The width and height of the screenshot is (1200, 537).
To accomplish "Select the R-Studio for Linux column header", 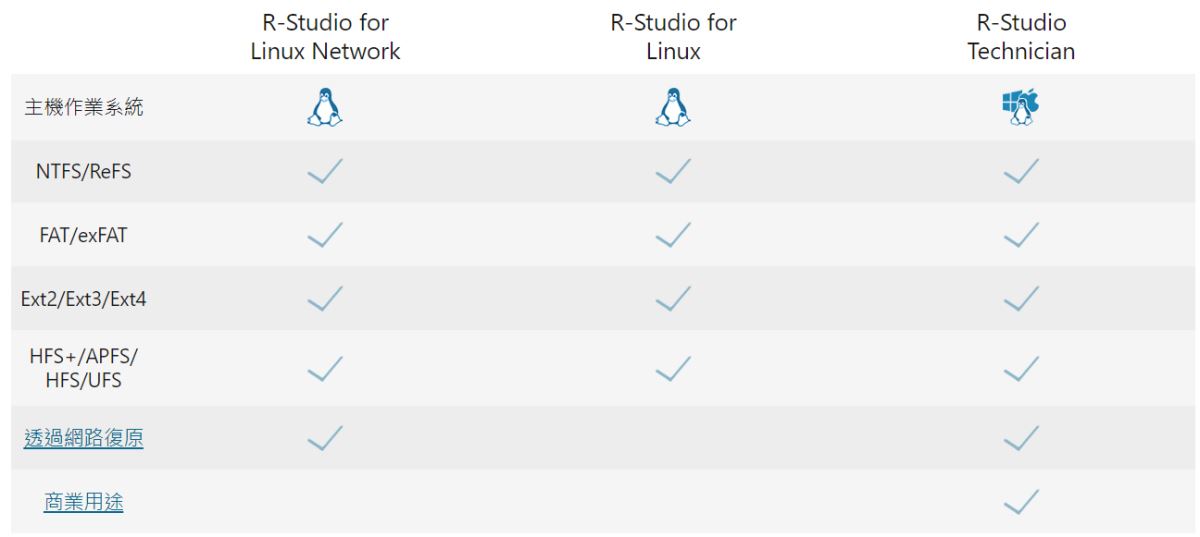I will 673,37.
